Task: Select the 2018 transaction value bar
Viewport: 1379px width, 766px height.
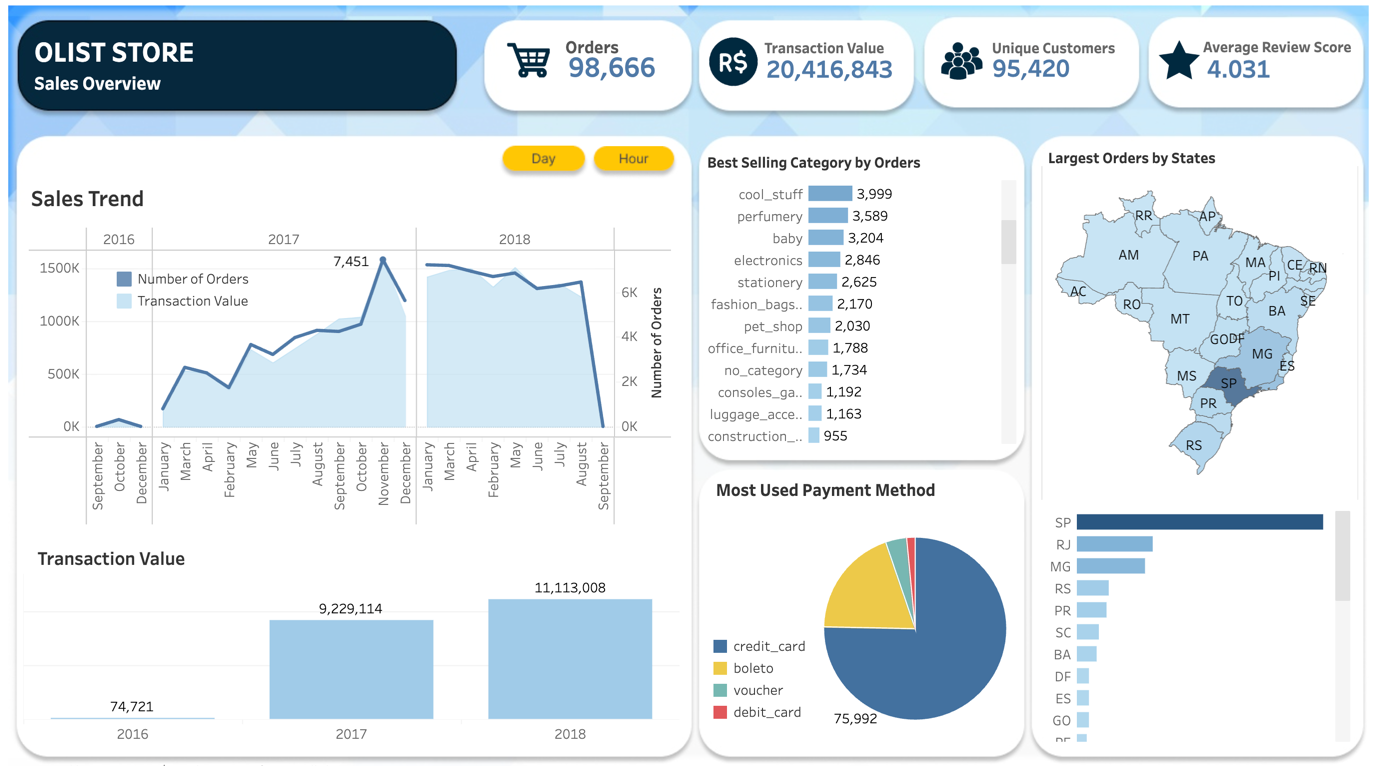Action: coord(570,659)
